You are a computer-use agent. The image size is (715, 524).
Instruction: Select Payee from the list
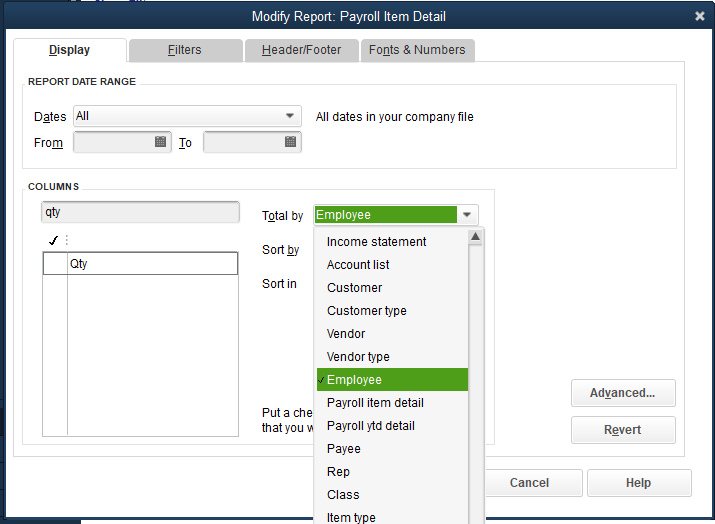coord(392,449)
